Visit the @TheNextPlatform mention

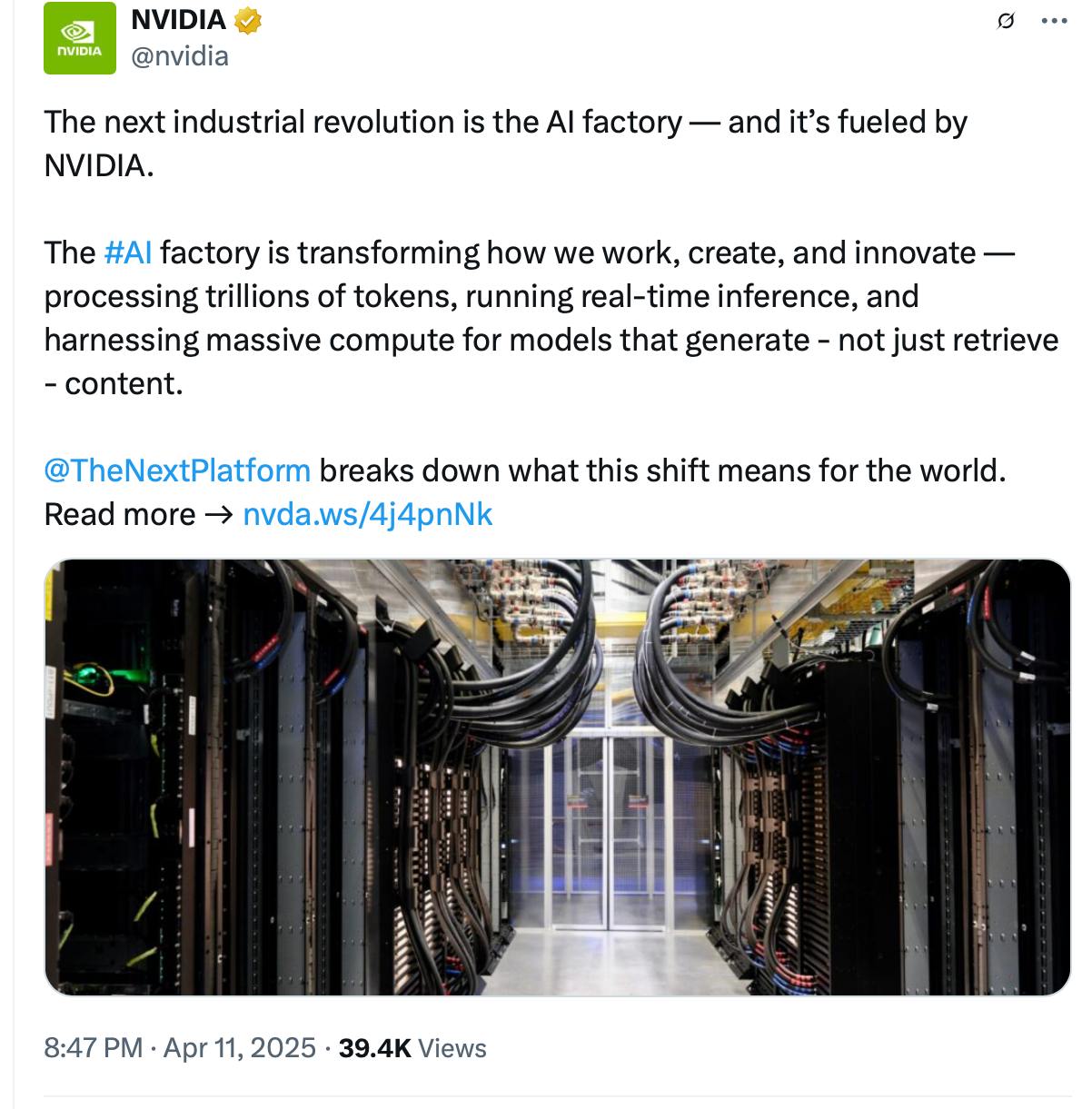[177, 470]
